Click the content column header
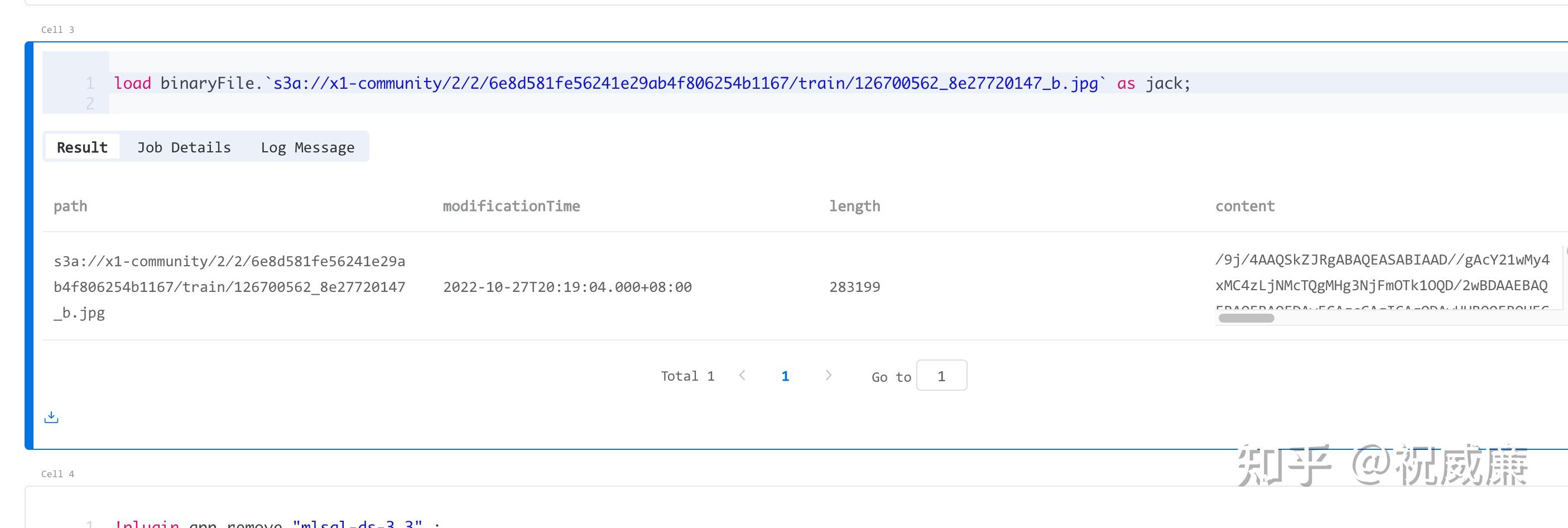1568x528 pixels. point(1245,207)
